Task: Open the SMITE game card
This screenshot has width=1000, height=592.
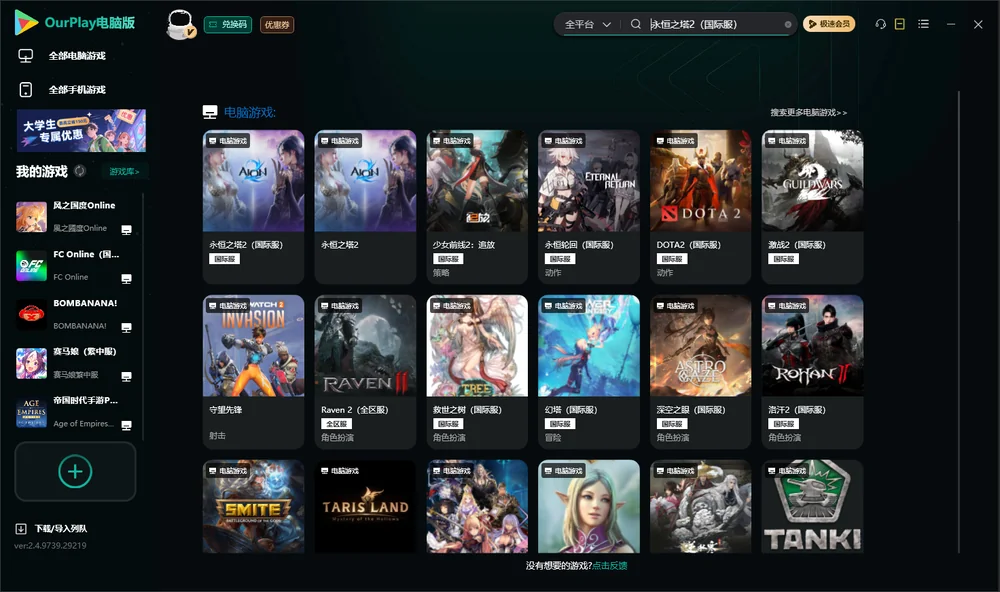Action: [253, 507]
